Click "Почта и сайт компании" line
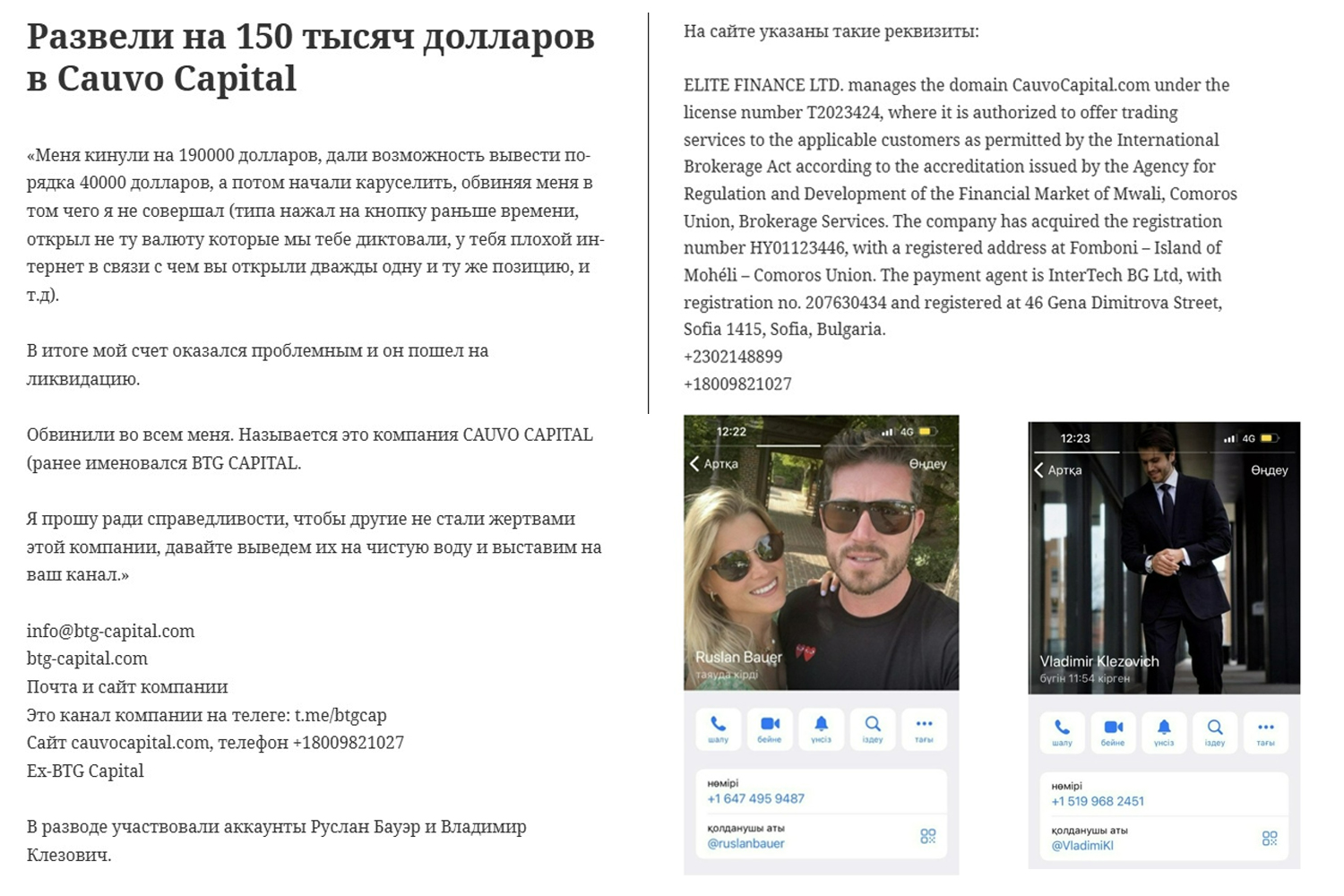Image resolution: width=1344 pixels, height=896 pixels. click(x=127, y=687)
